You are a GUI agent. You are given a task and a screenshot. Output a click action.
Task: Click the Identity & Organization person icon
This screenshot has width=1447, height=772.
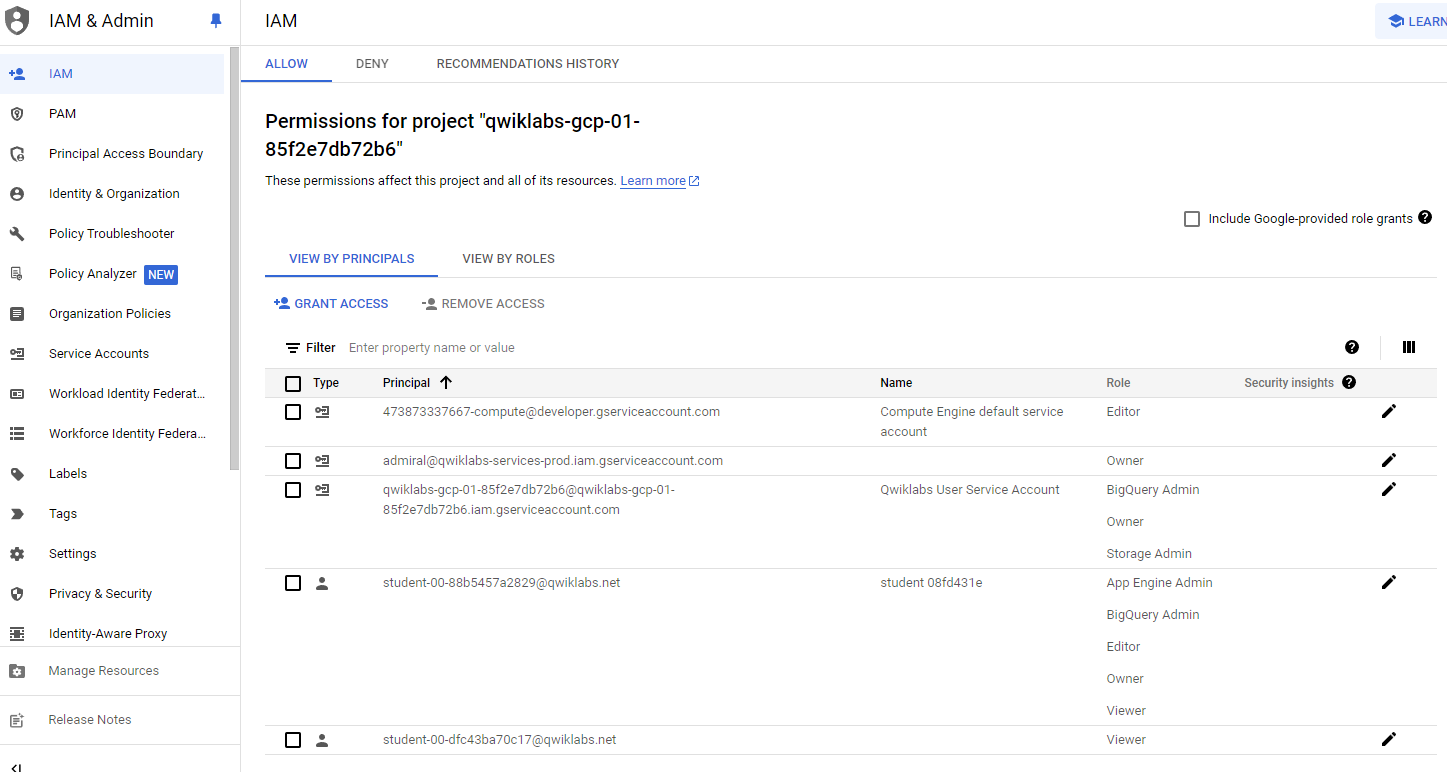(17, 194)
